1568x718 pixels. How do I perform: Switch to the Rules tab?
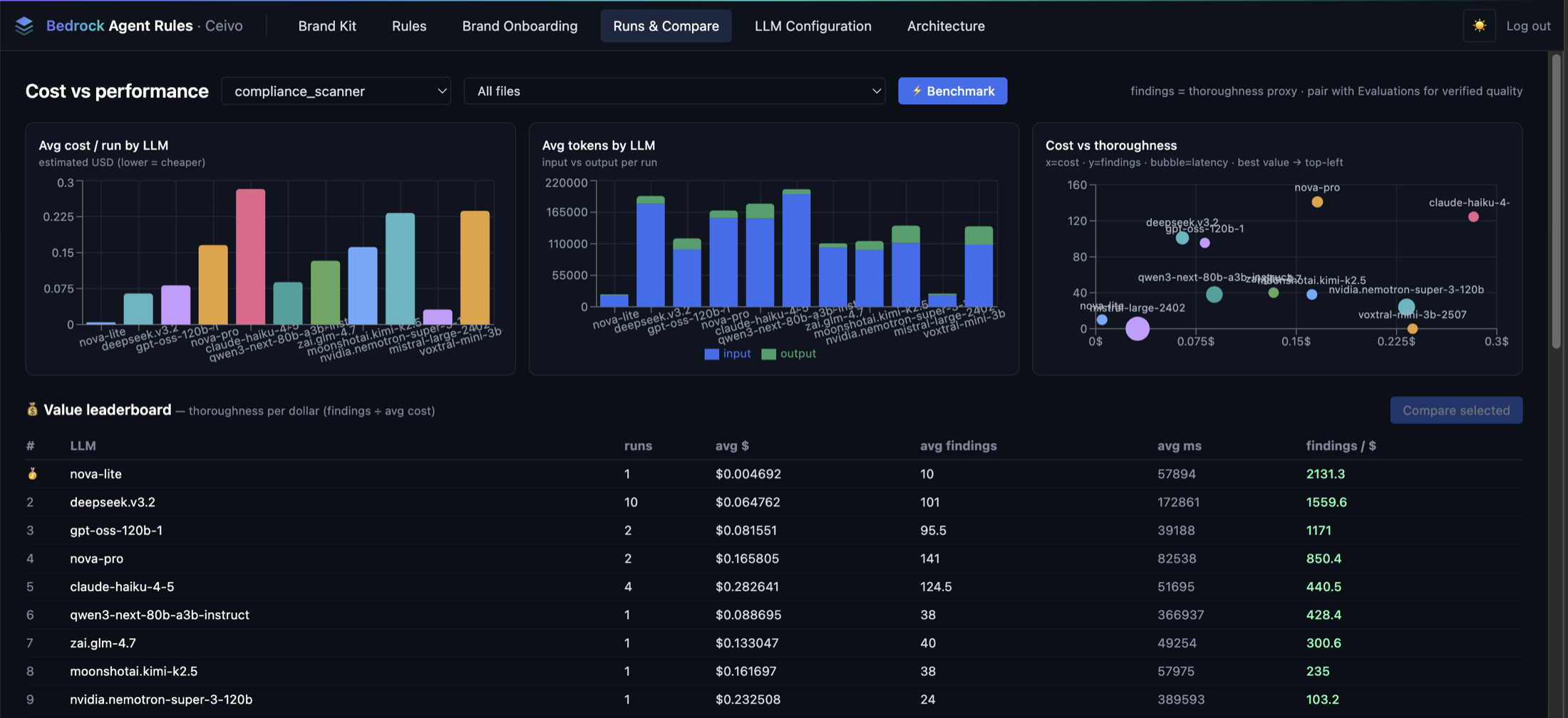(409, 26)
